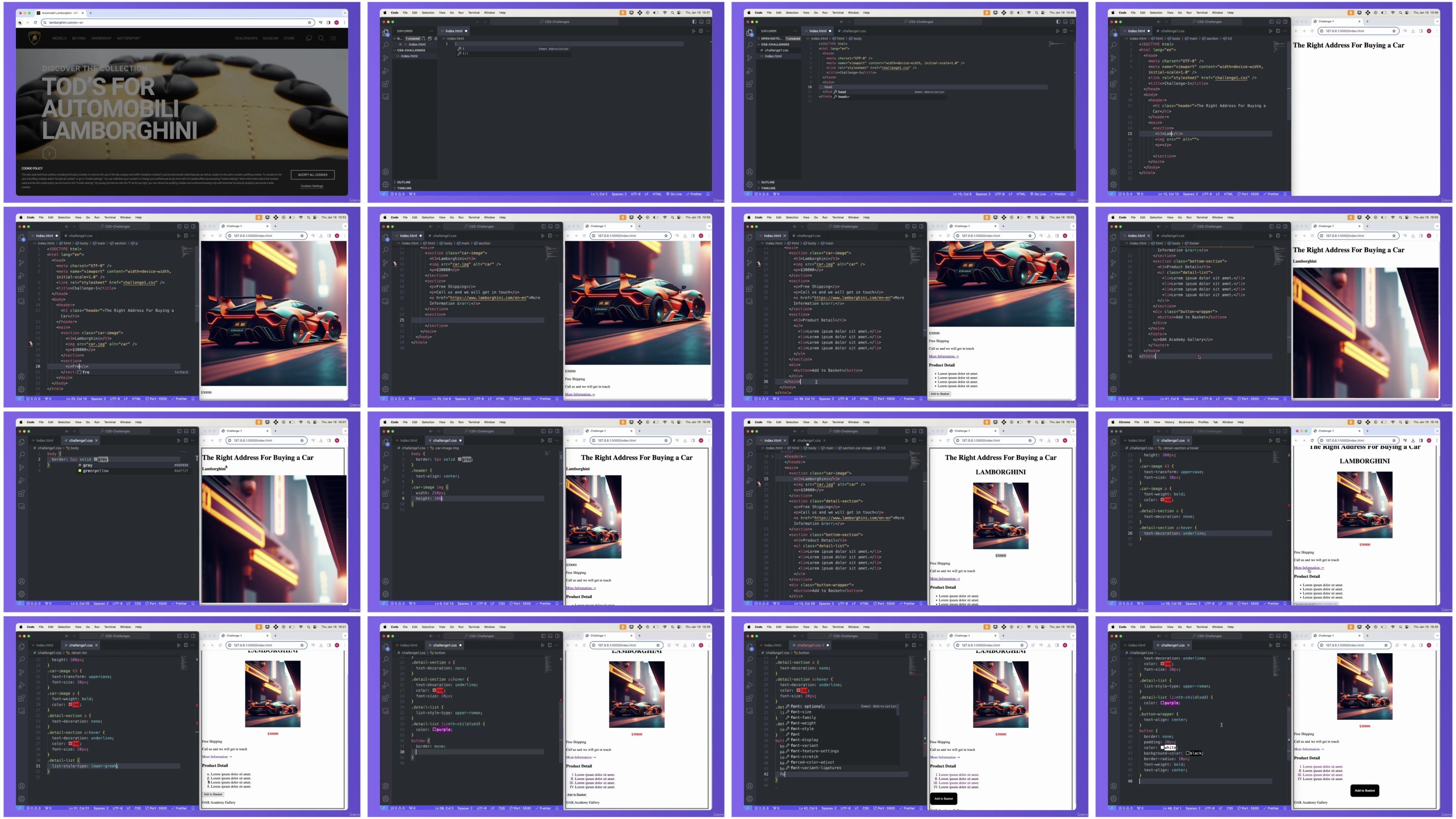This screenshot has height=819, width=1456.
Task: Click the white color swatch in challenge1.css
Action: point(1163,747)
